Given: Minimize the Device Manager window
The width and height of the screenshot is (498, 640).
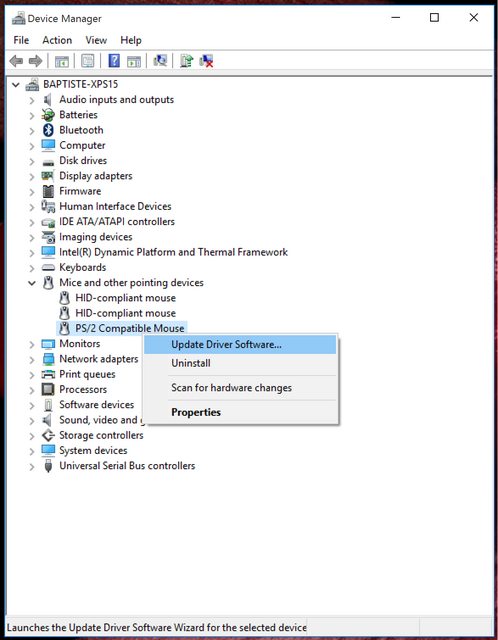Looking at the screenshot, I should 396,18.
